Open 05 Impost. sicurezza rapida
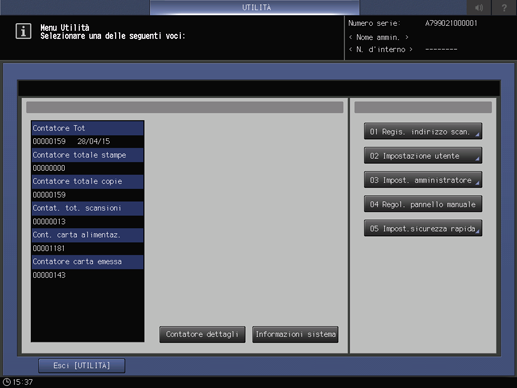Image resolution: width=517 pixels, height=388 pixels. [x=423, y=228]
